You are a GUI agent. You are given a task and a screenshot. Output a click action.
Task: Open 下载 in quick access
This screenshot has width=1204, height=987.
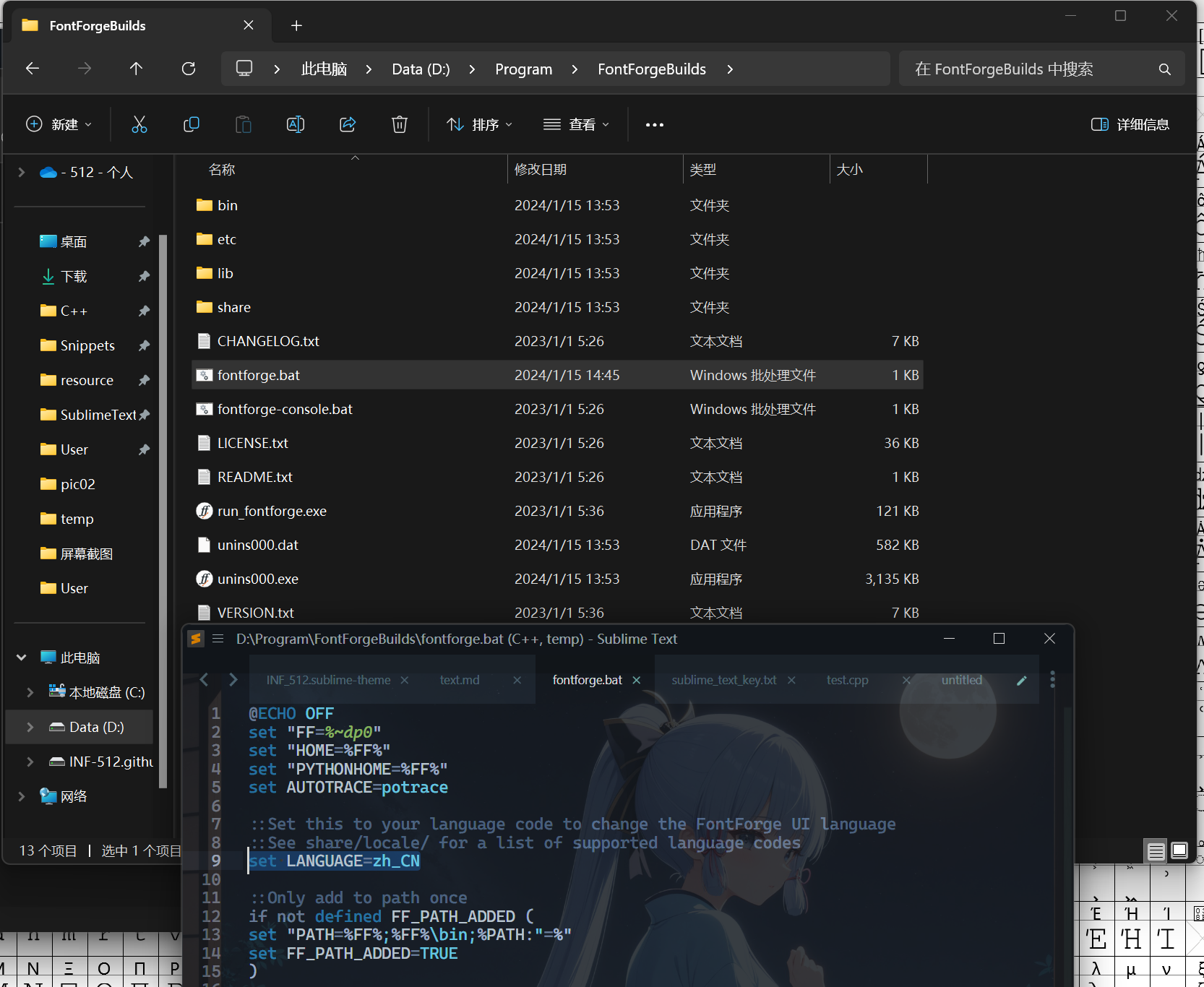click(x=74, y=276)
